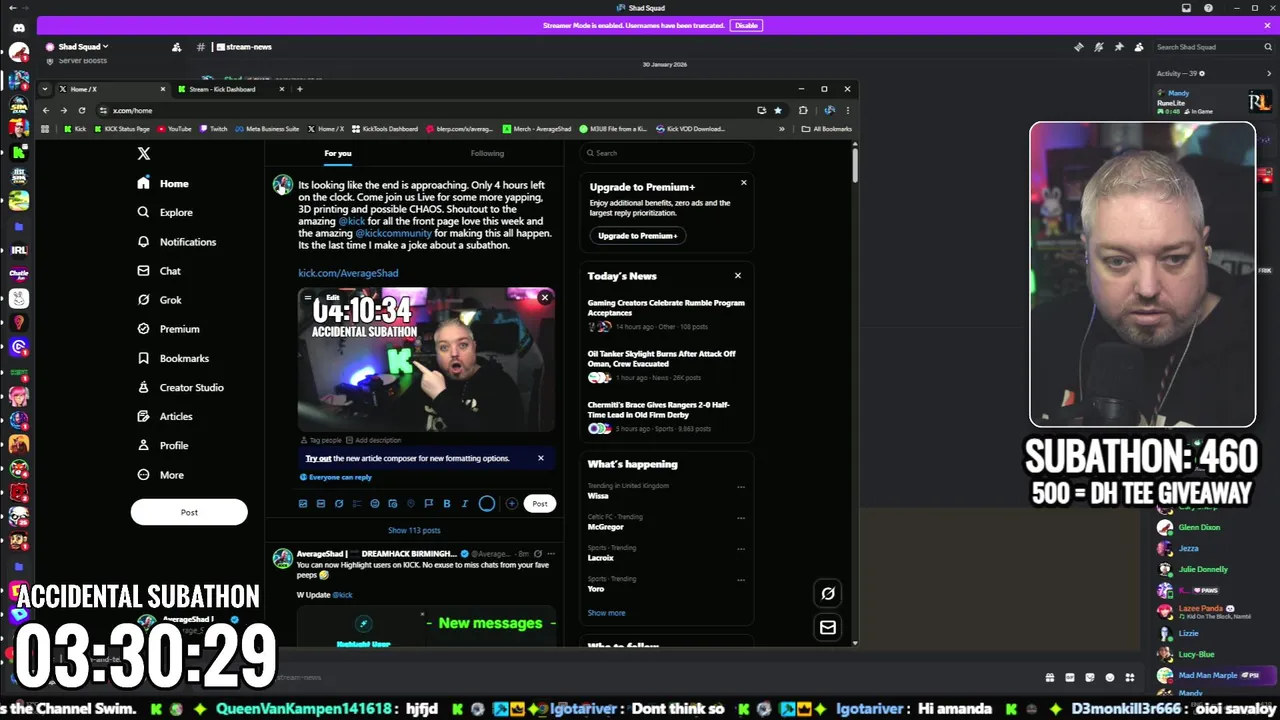Click Show more under trends
Image resolution: width=1280 pixels, height=720 pixels.
click(x=606, y=613)
